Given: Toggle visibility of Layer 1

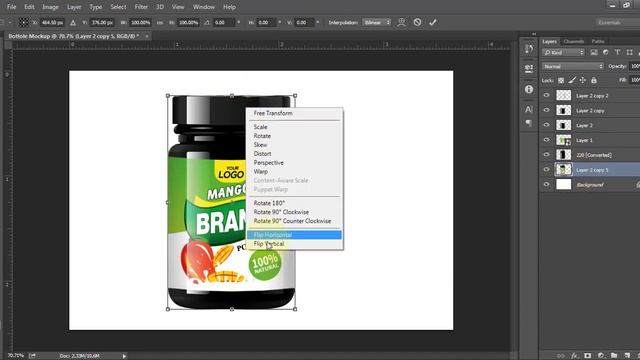Looking at the screenshot, I should pos(547,140).
